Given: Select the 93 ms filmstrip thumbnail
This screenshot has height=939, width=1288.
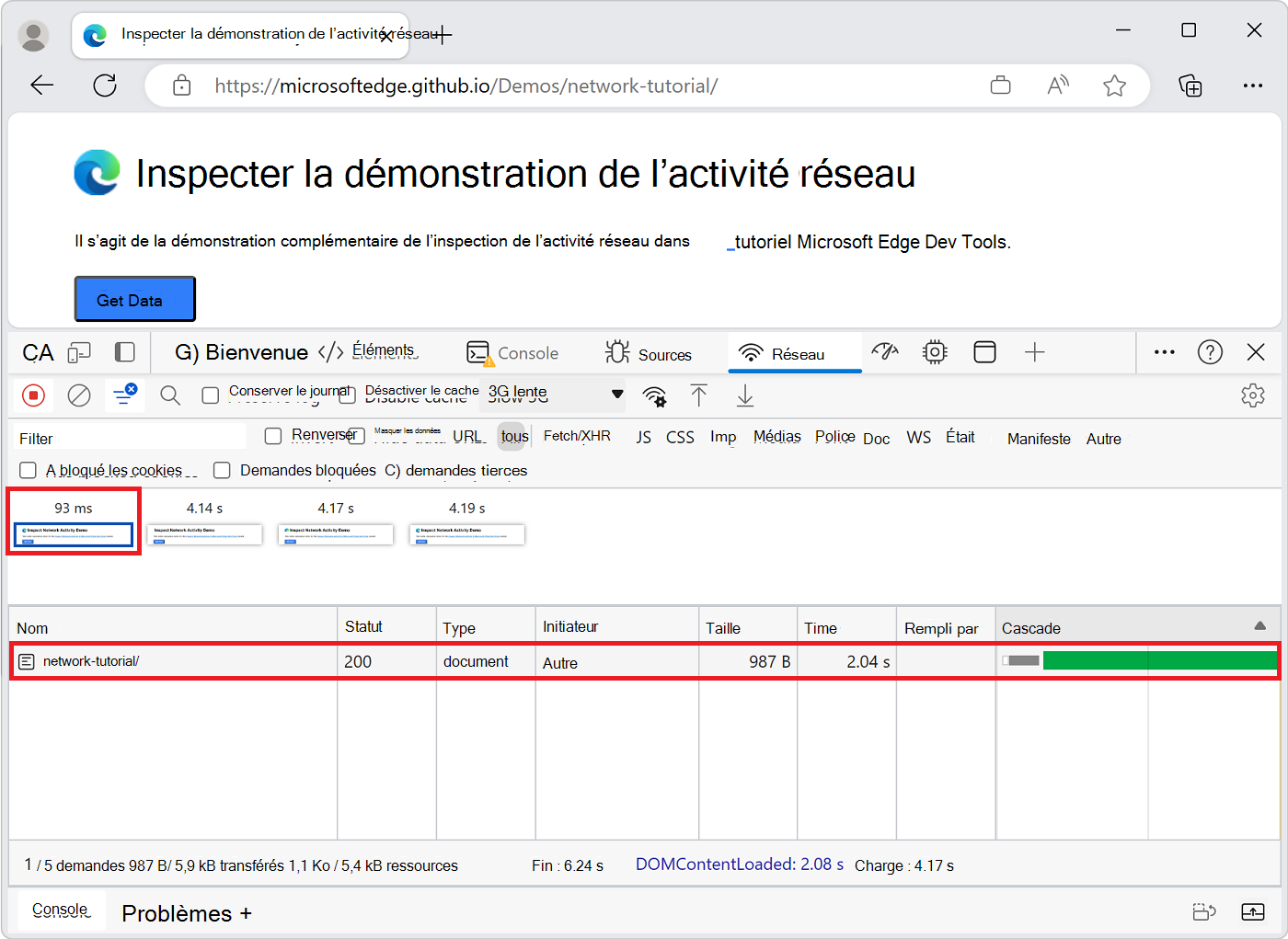Looking at the screenshot, I should 74,533.
